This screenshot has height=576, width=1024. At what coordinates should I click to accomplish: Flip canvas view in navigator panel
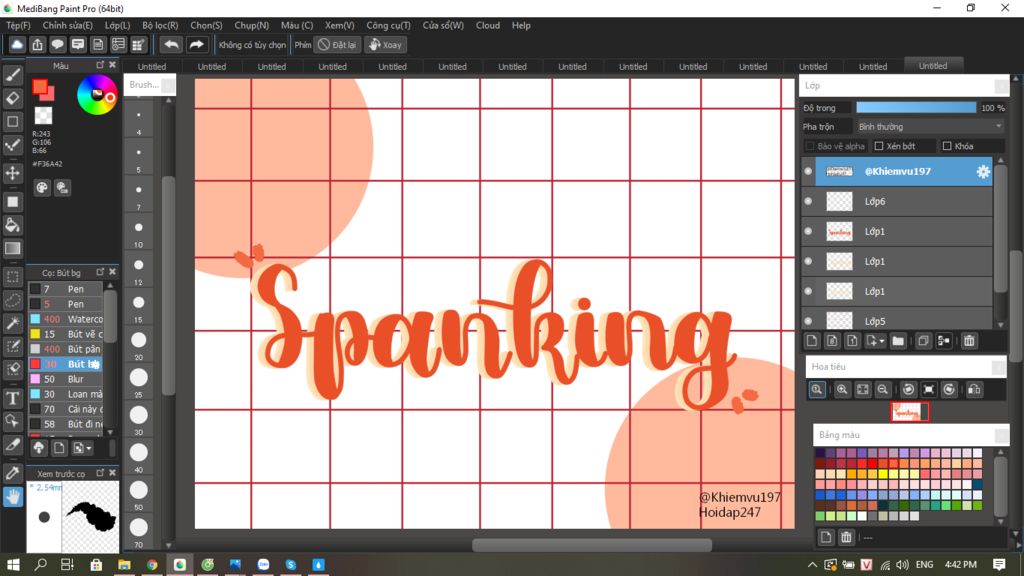tap(974, 390)
